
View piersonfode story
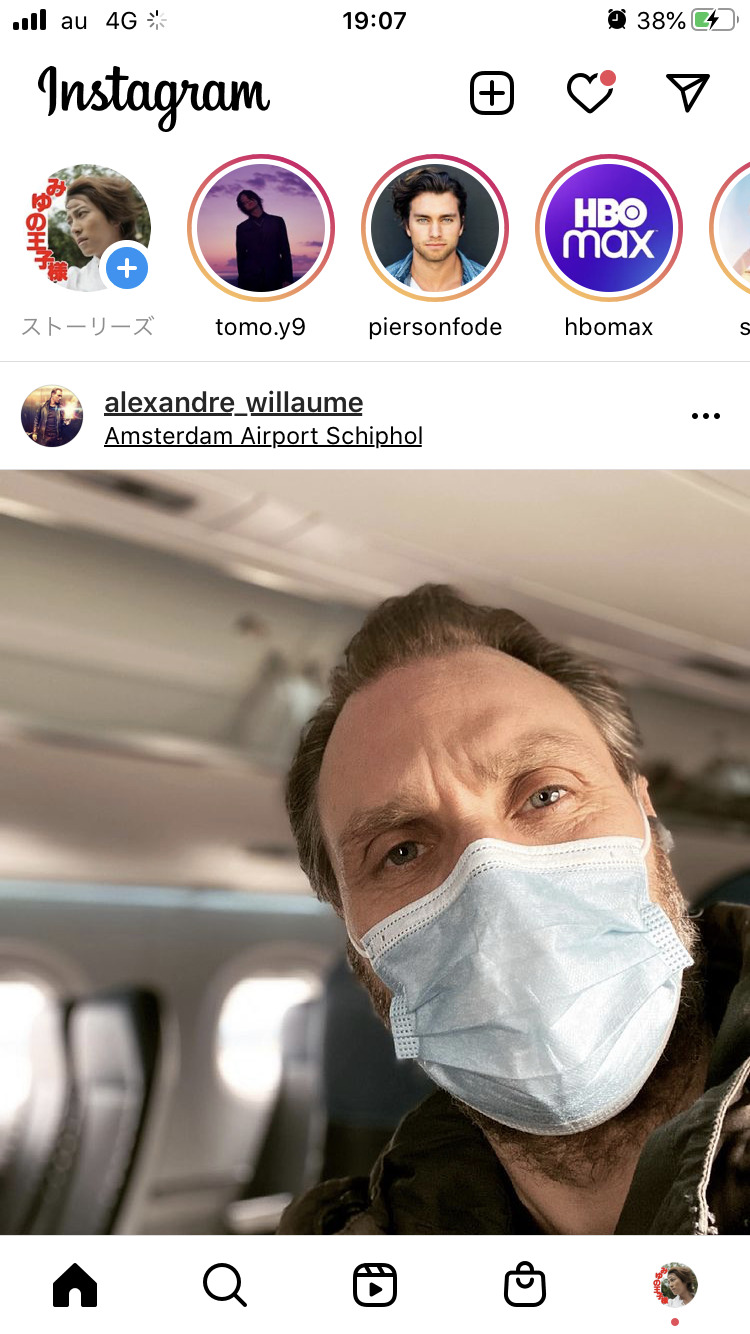pyautogui.click(x=435, y=229)
